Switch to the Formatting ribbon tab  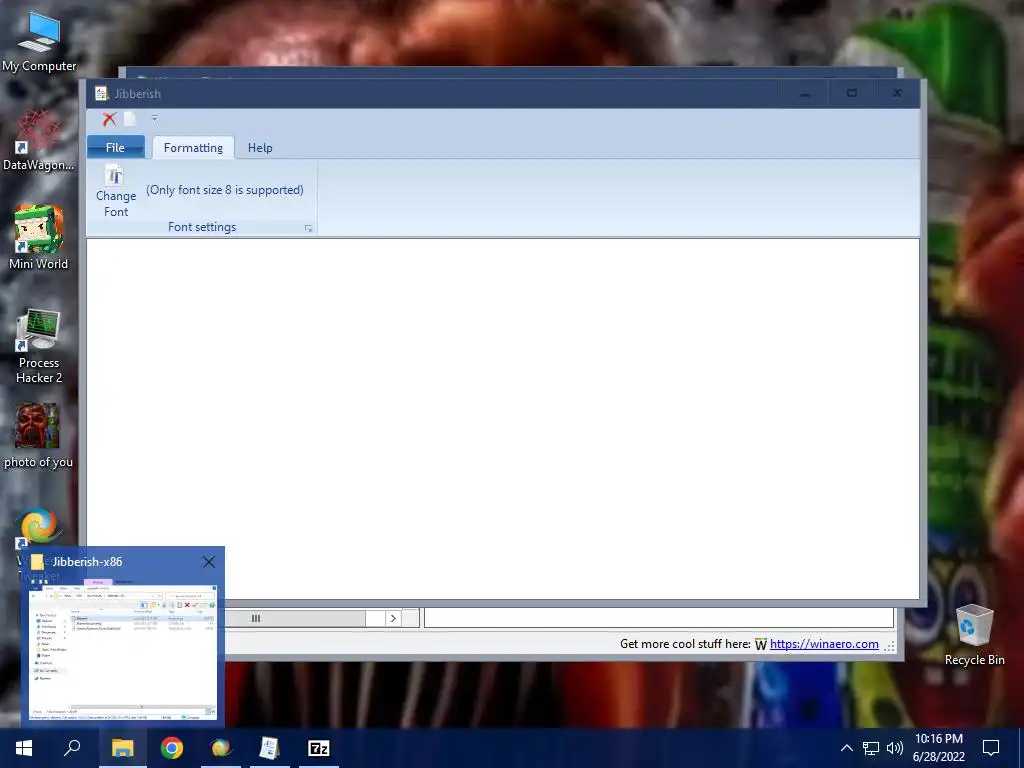tap(193, 148)
